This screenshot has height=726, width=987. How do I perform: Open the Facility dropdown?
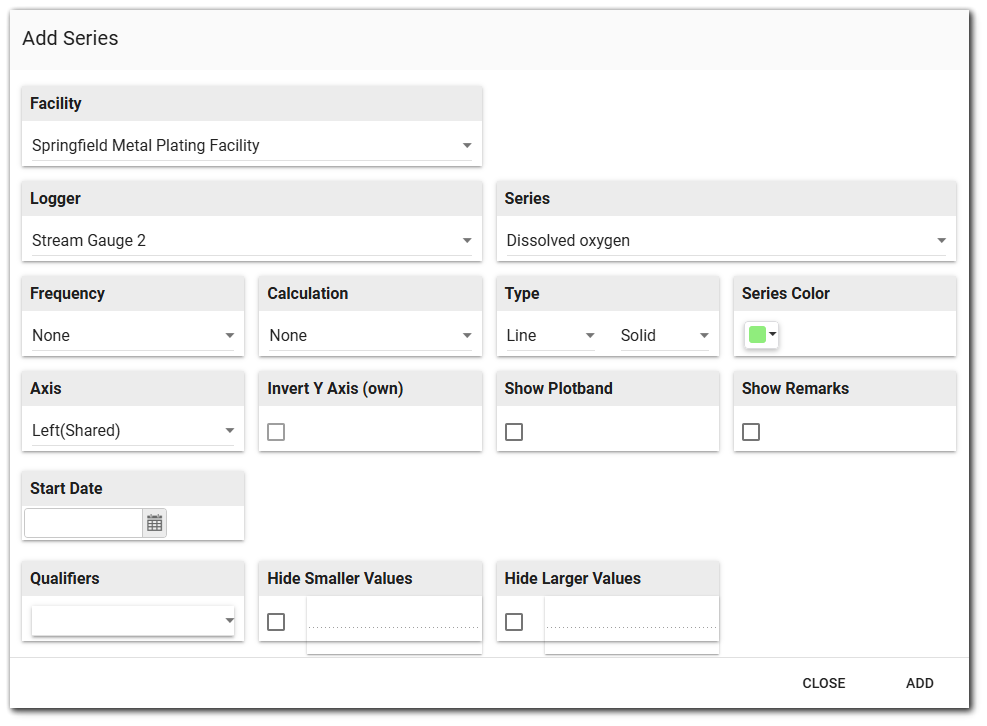click(x=251, y=146)
